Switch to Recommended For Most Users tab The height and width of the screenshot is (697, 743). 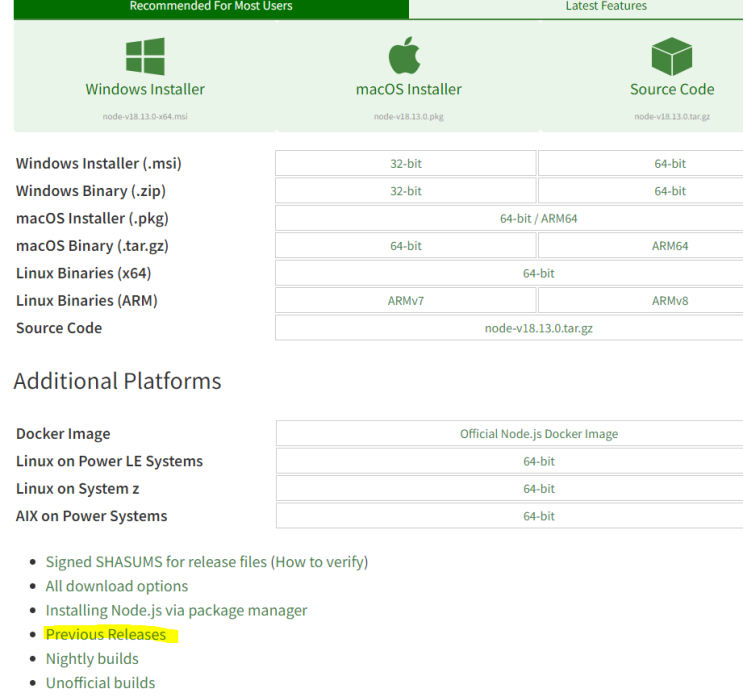211,8
